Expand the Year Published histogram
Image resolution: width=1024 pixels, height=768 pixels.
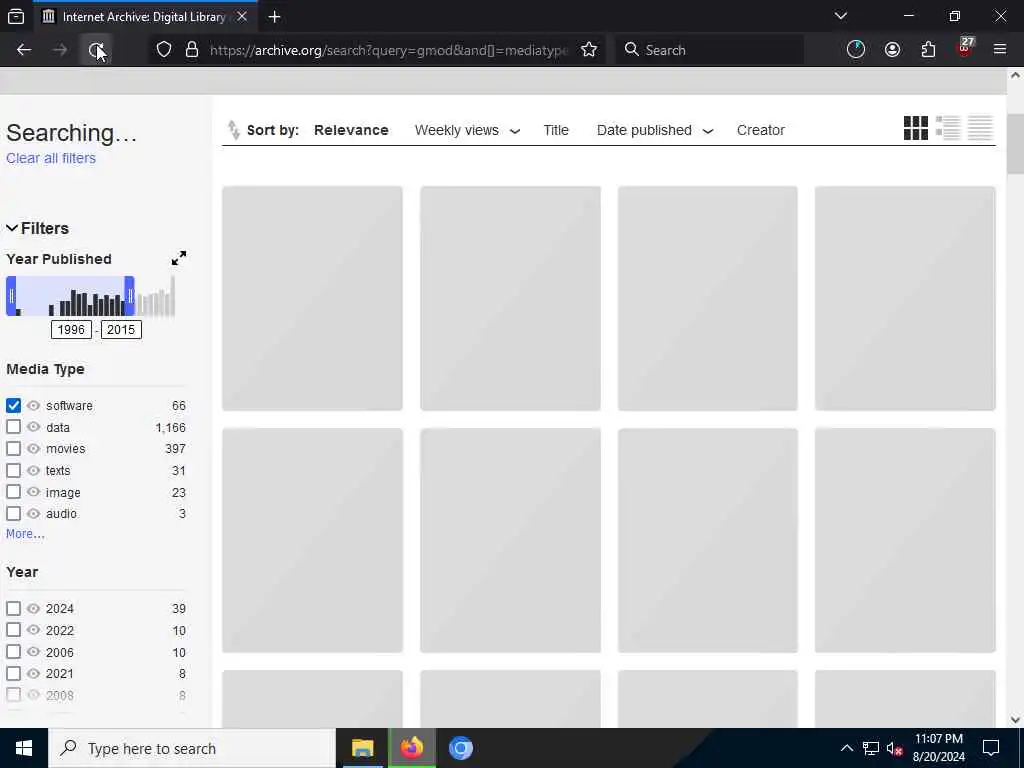pyautogui.click(x=179, y=258)
